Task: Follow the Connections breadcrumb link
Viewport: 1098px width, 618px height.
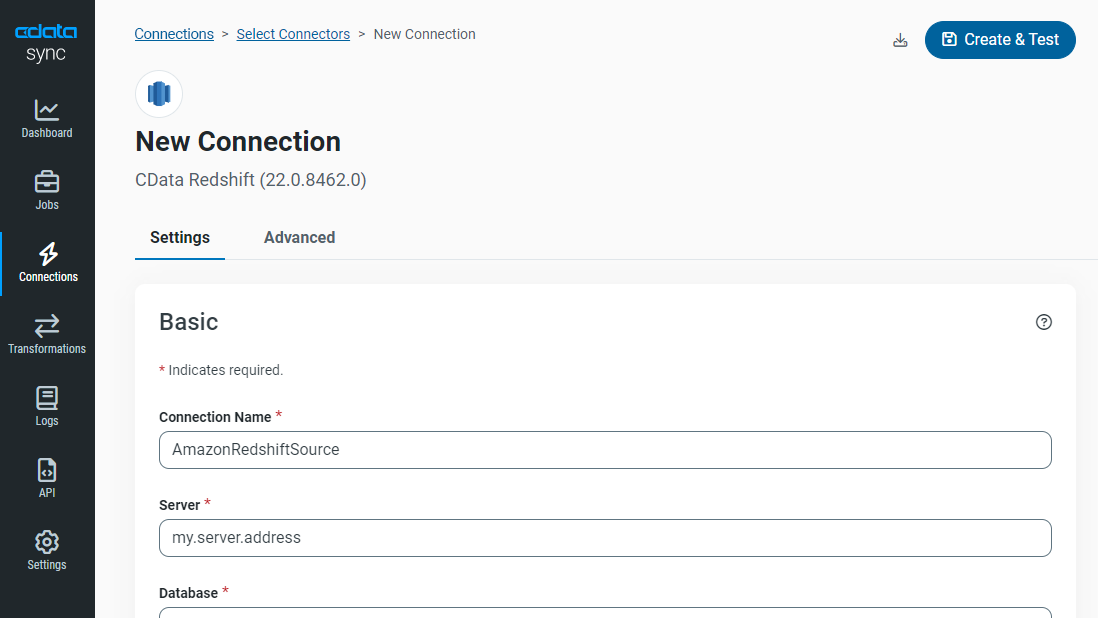Action: [x=174, y=34]
